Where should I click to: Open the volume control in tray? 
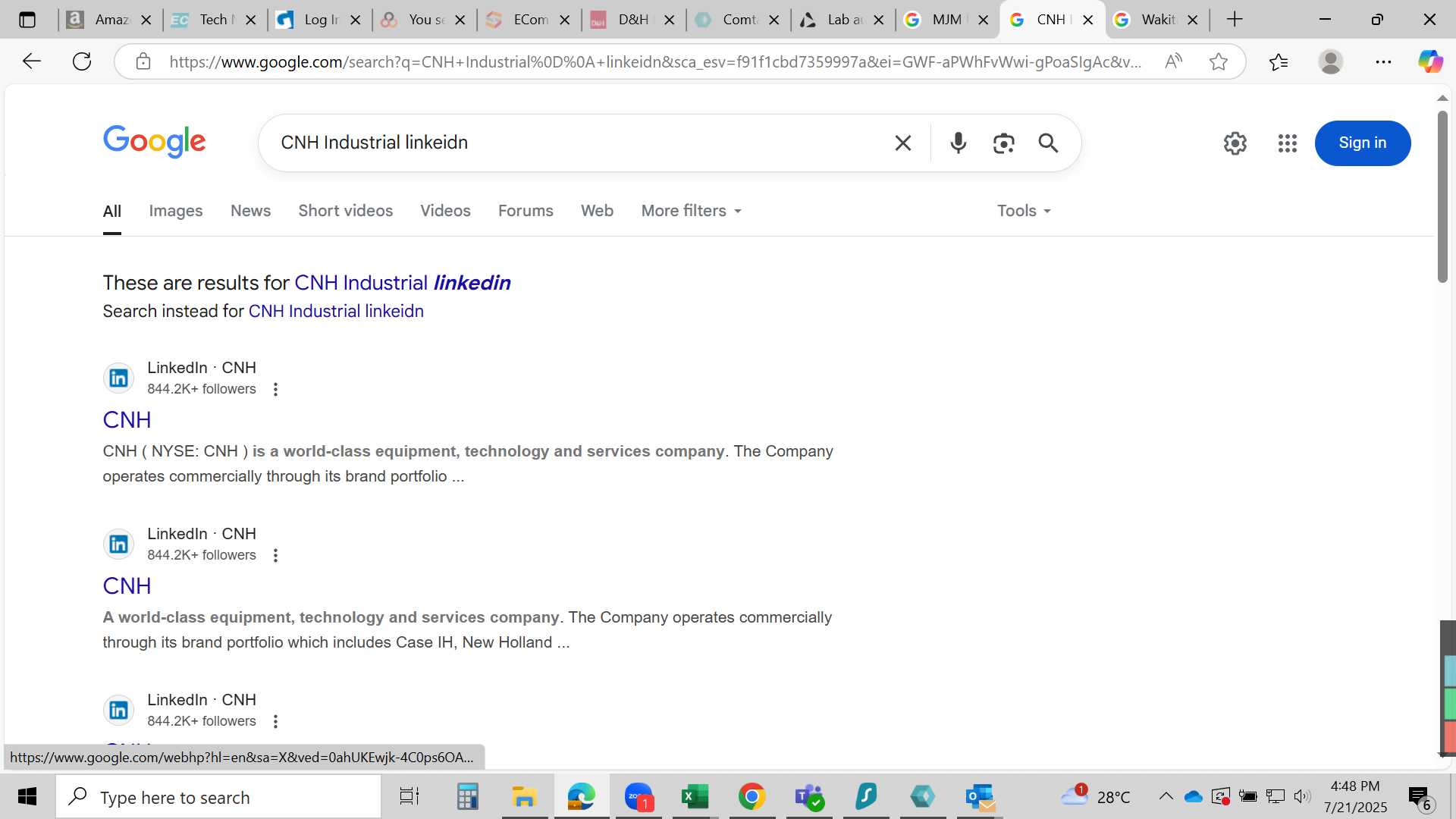[x=1302, y=796]
